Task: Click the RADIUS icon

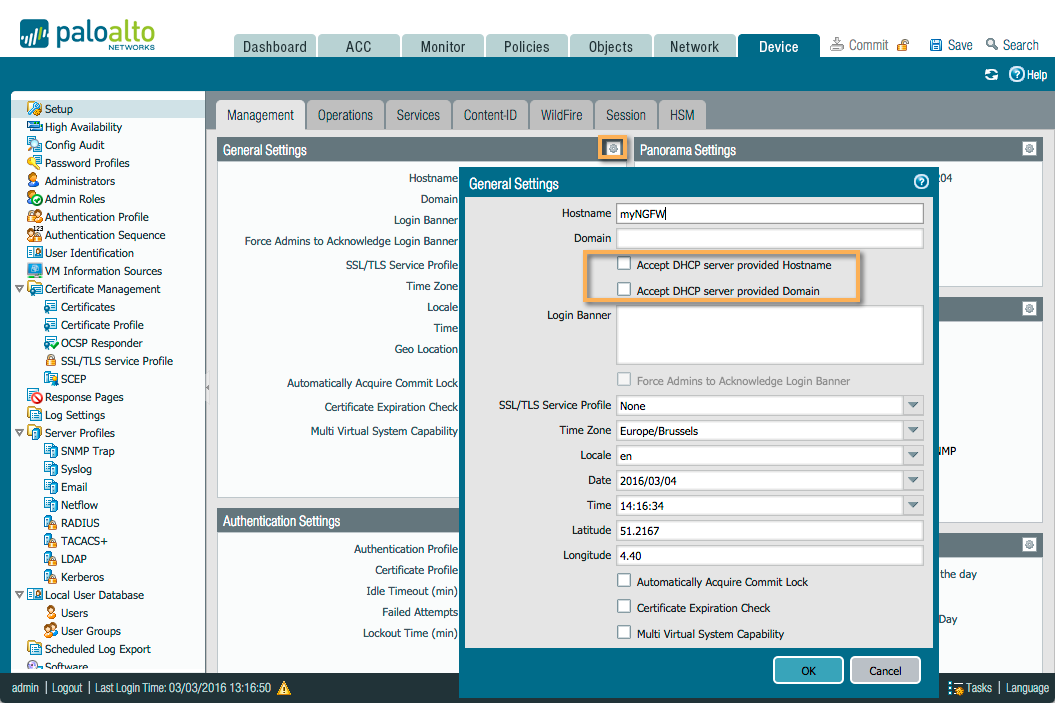Action: 50,522
